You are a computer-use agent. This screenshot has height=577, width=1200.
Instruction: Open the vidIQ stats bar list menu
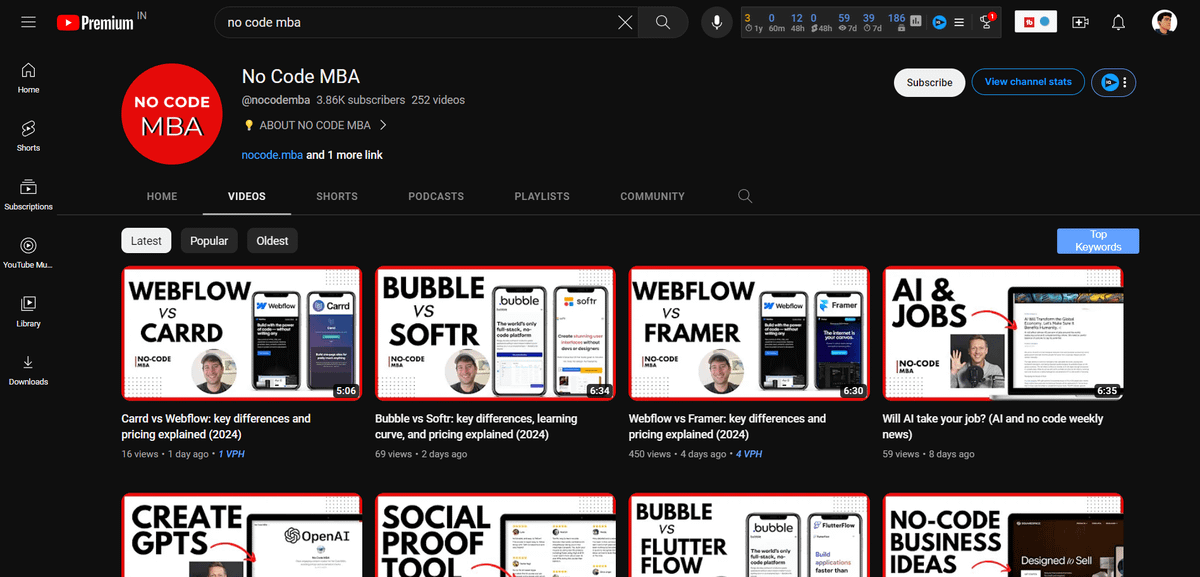click(959, 22)
